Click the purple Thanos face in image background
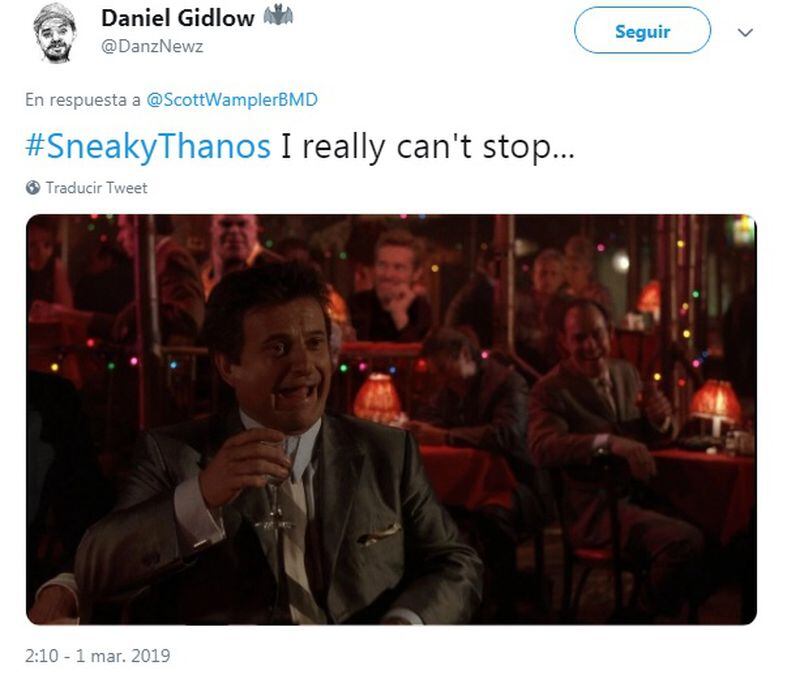 (x=236, y=239)
